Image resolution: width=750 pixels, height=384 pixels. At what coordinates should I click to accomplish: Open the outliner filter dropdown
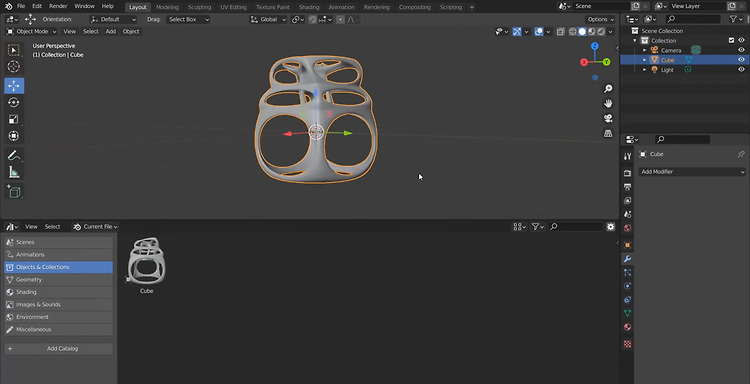736,19
